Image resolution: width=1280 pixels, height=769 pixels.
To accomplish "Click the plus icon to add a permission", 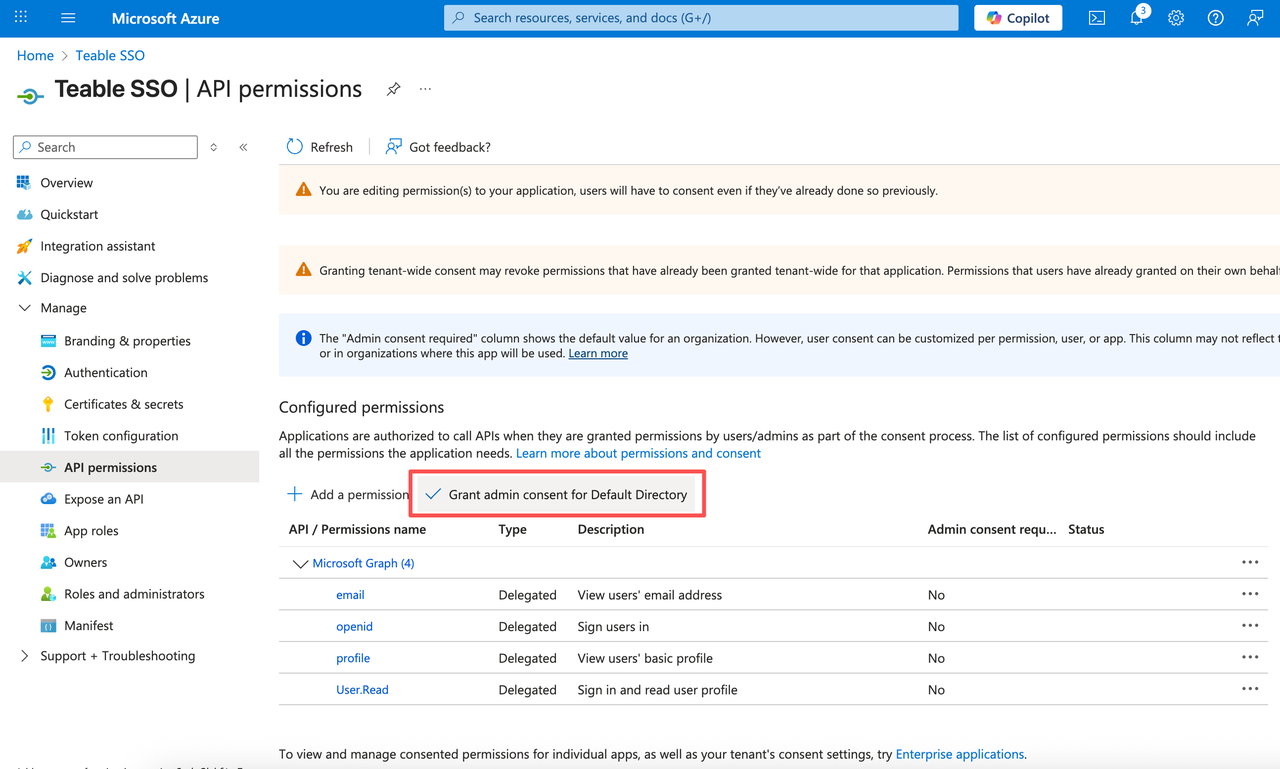I will point(295,494).
